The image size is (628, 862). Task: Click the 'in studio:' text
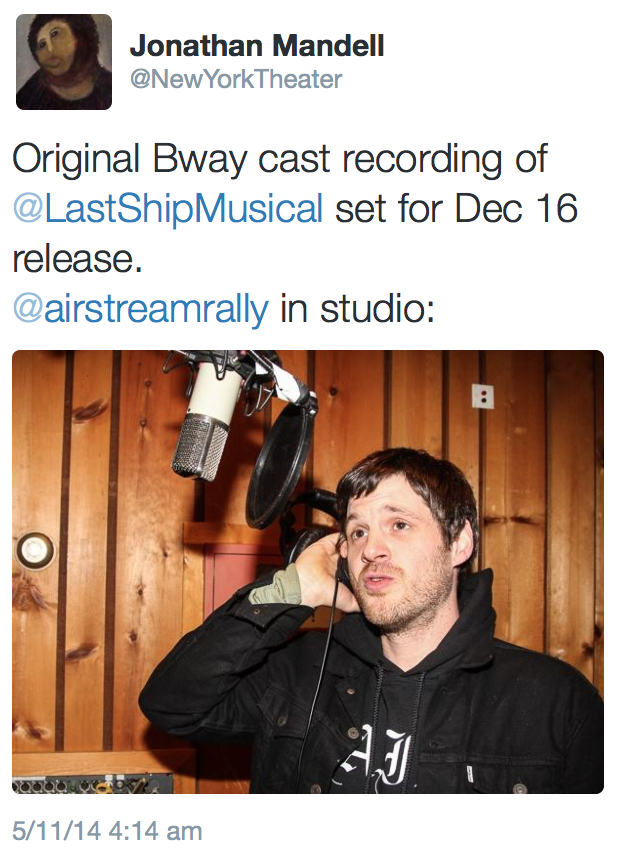click(x=357, y=308)
